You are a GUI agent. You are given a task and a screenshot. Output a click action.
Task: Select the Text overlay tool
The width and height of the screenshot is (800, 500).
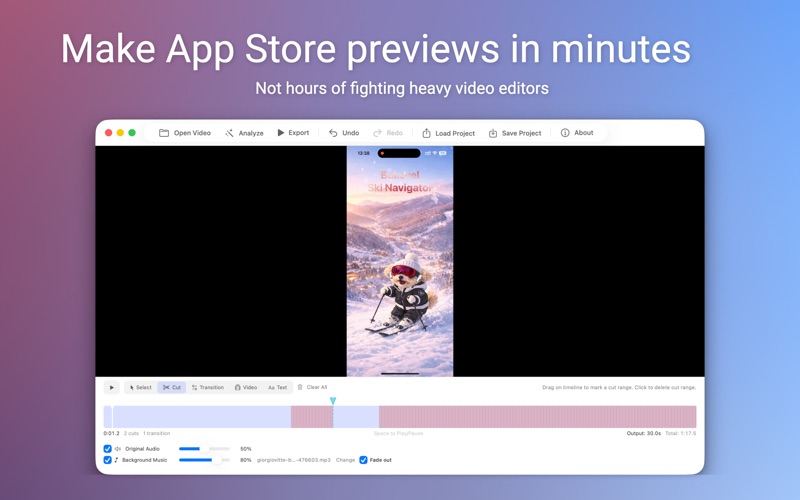coord(278,387)
